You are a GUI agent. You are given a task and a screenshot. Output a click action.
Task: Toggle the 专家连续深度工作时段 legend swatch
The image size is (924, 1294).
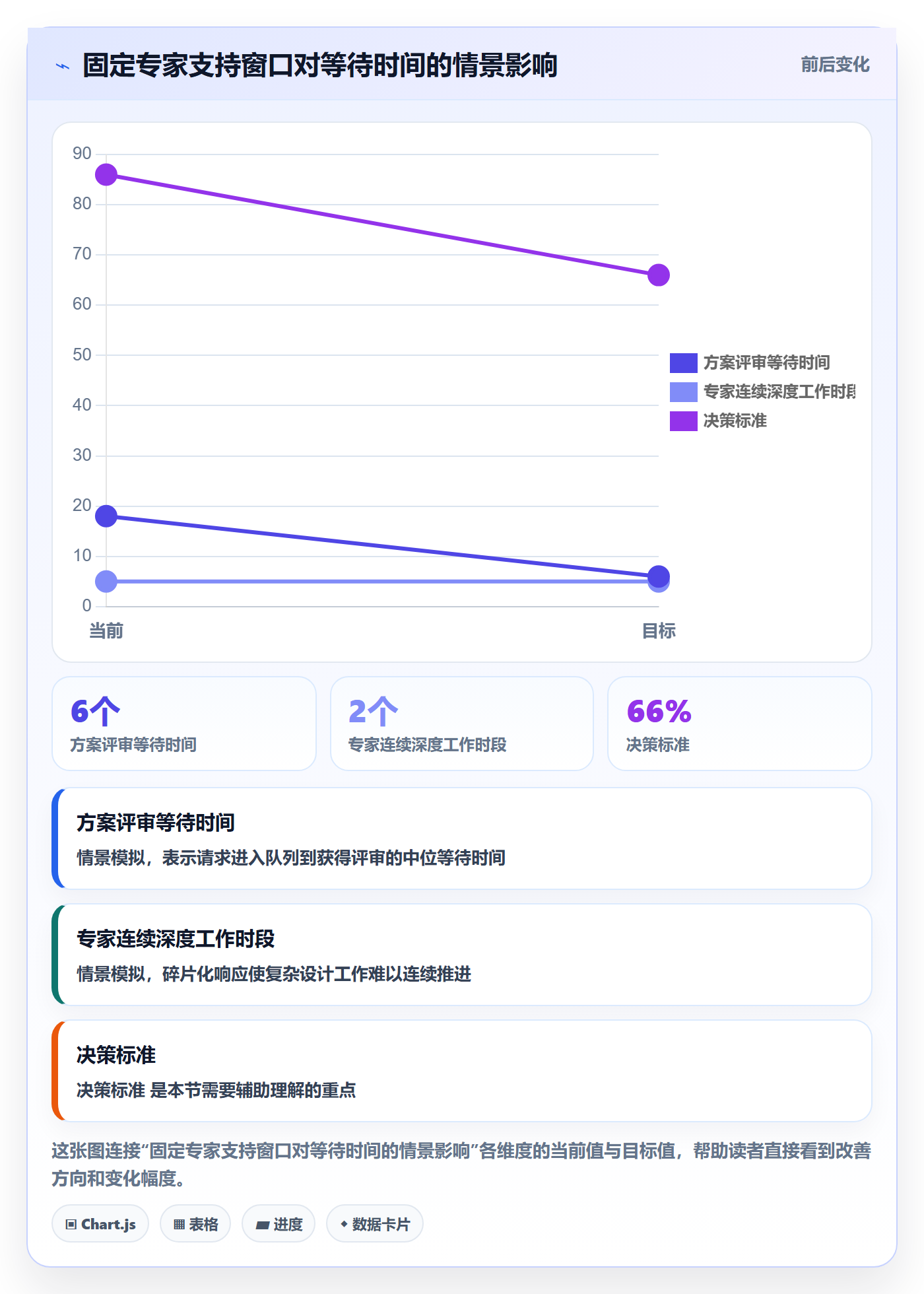coord(683,392)
